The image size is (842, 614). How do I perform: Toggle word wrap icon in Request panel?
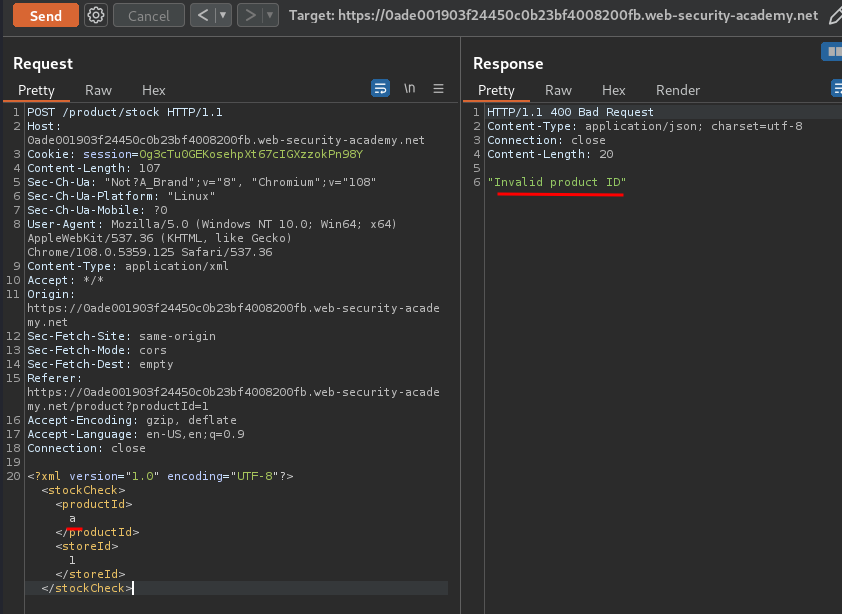(x=380, y=88)
